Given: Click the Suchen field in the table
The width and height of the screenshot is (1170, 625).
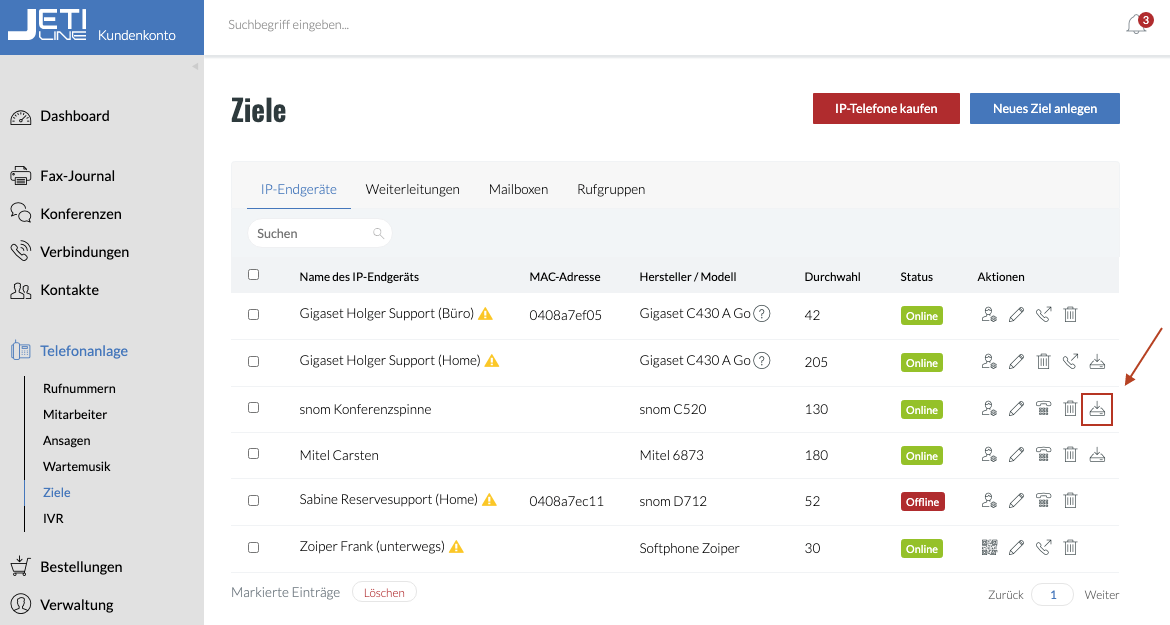Looking at the screenshot, I should point(319,233).
